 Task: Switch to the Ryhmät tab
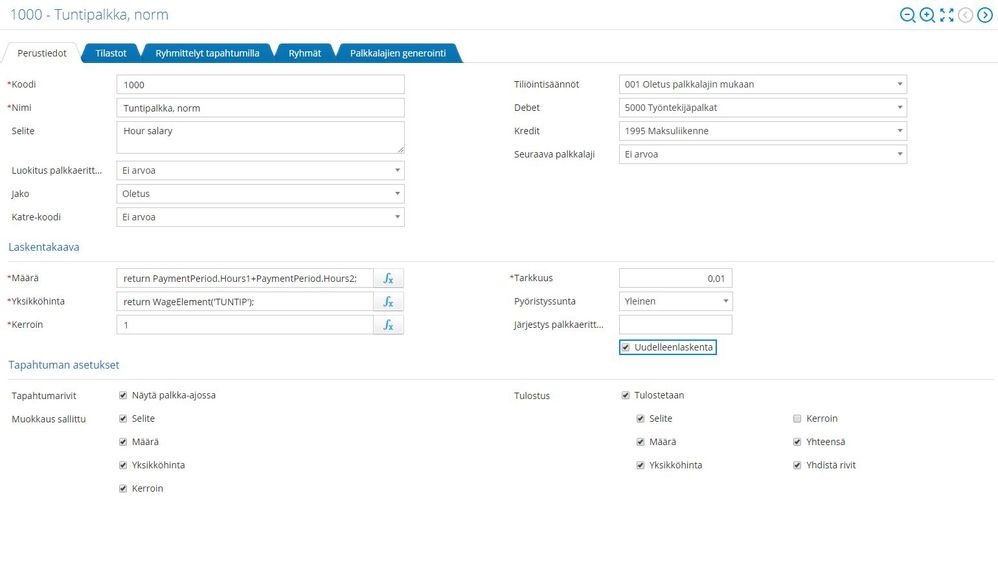coord(305,53)
